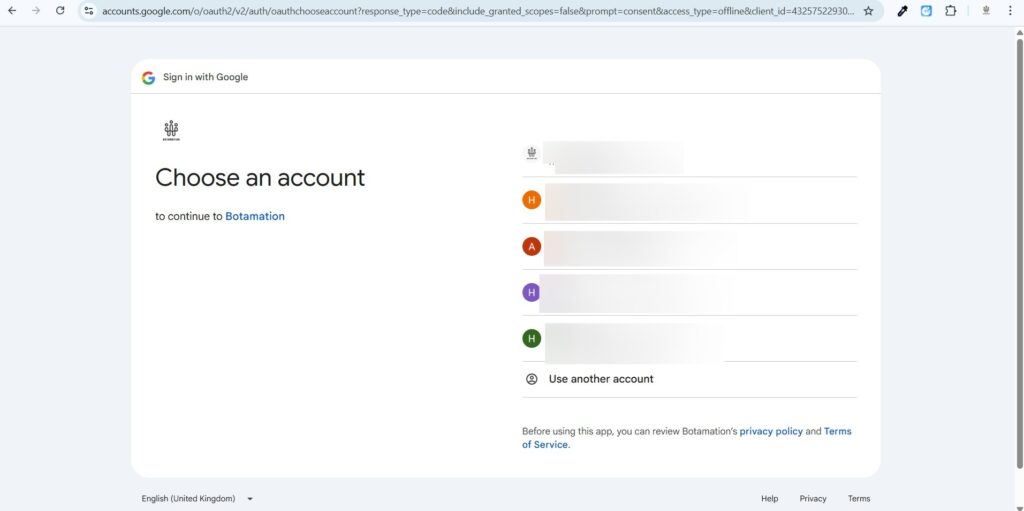The height and width of the screenshot is (511, 1024).
Task: Bookmark this page with the star icon
Action: tap(868, 11)
